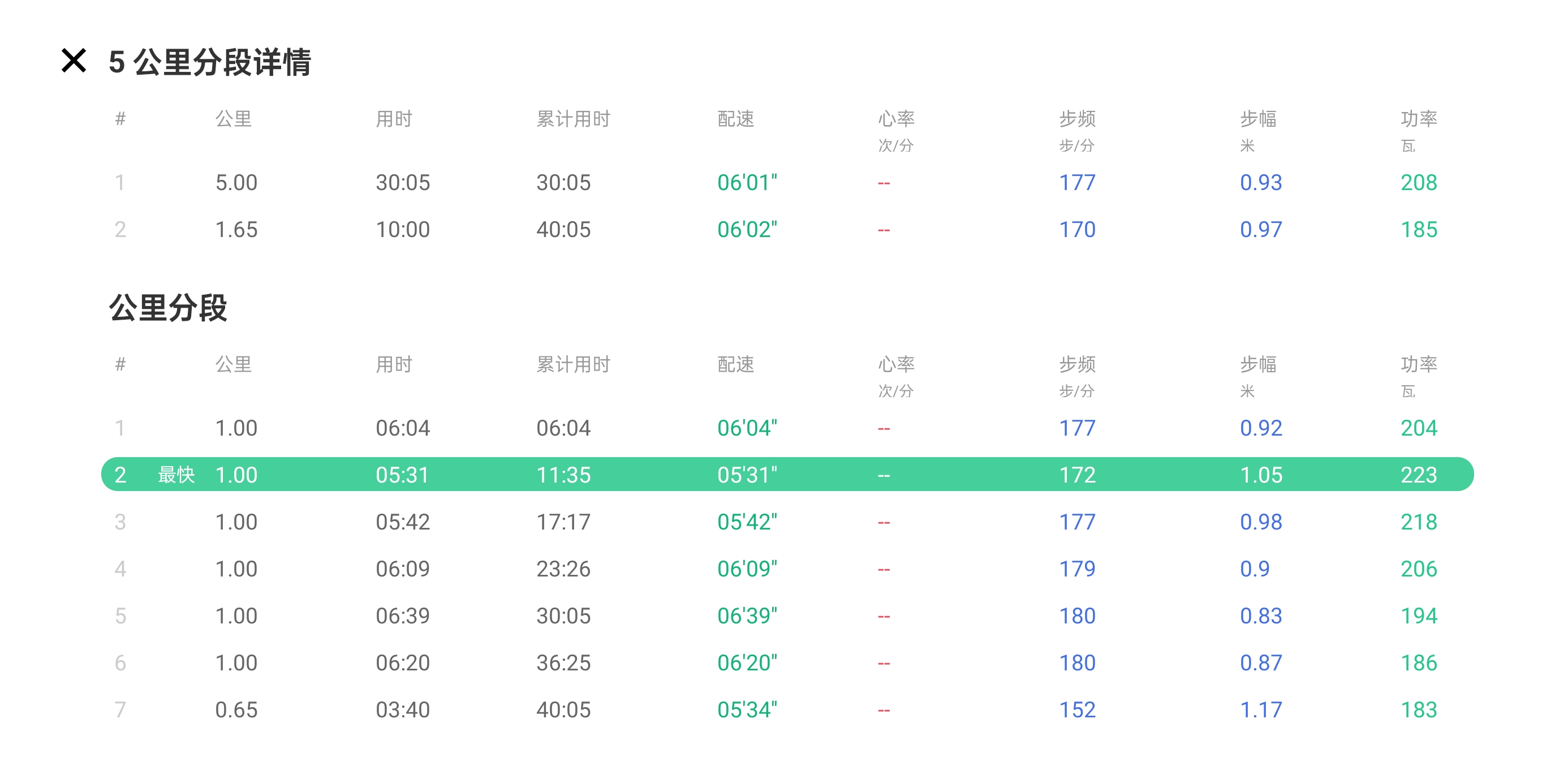Click the 公里分段 section heading
Screen dimensions: 1568x766
[168, 308]
